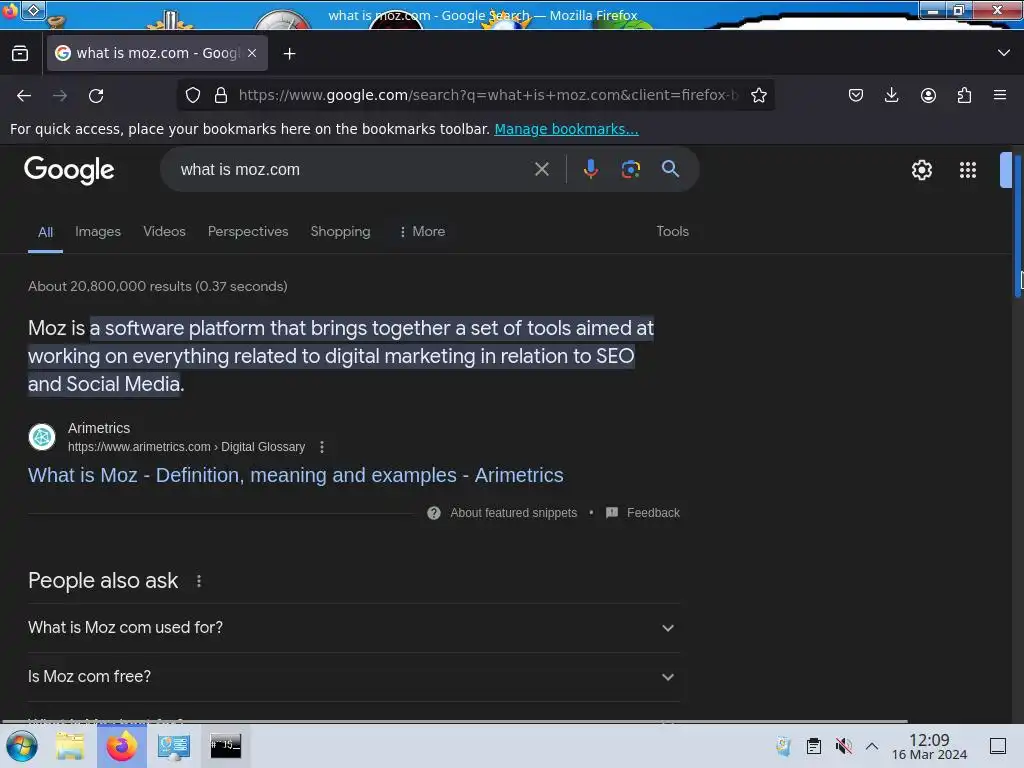This screenshot has height=768, width=1024.
Task: Show hidden tray icons arrow
Action: [872, 746]
